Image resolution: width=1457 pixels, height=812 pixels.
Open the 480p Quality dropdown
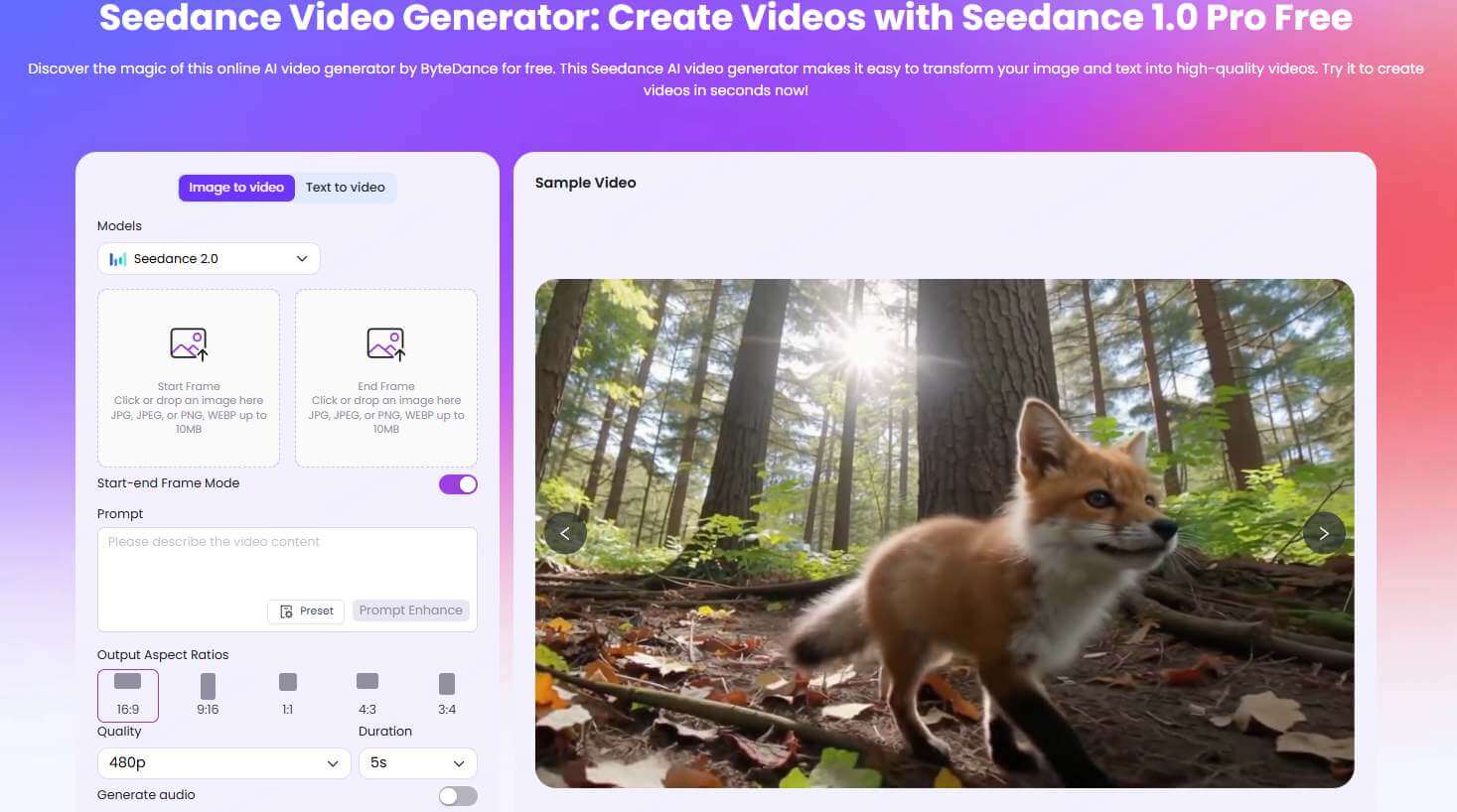coord(222,763)
